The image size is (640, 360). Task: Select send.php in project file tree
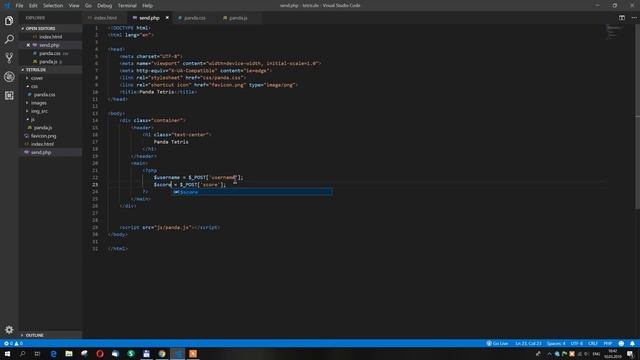click(x=51, y=152)
